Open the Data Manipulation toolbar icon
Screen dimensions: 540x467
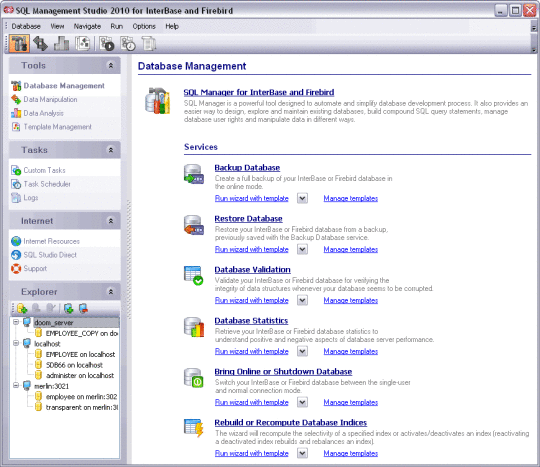click(40, 43)
